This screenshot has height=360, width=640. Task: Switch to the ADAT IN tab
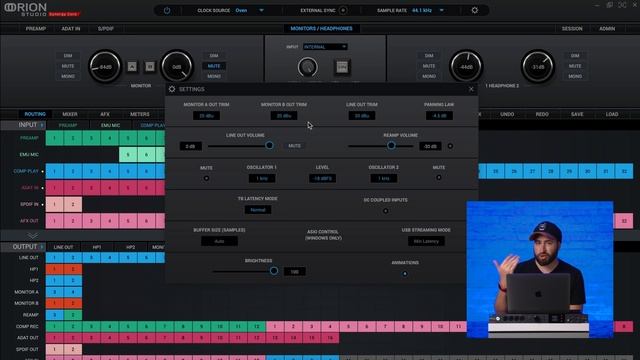pos(71,29)
